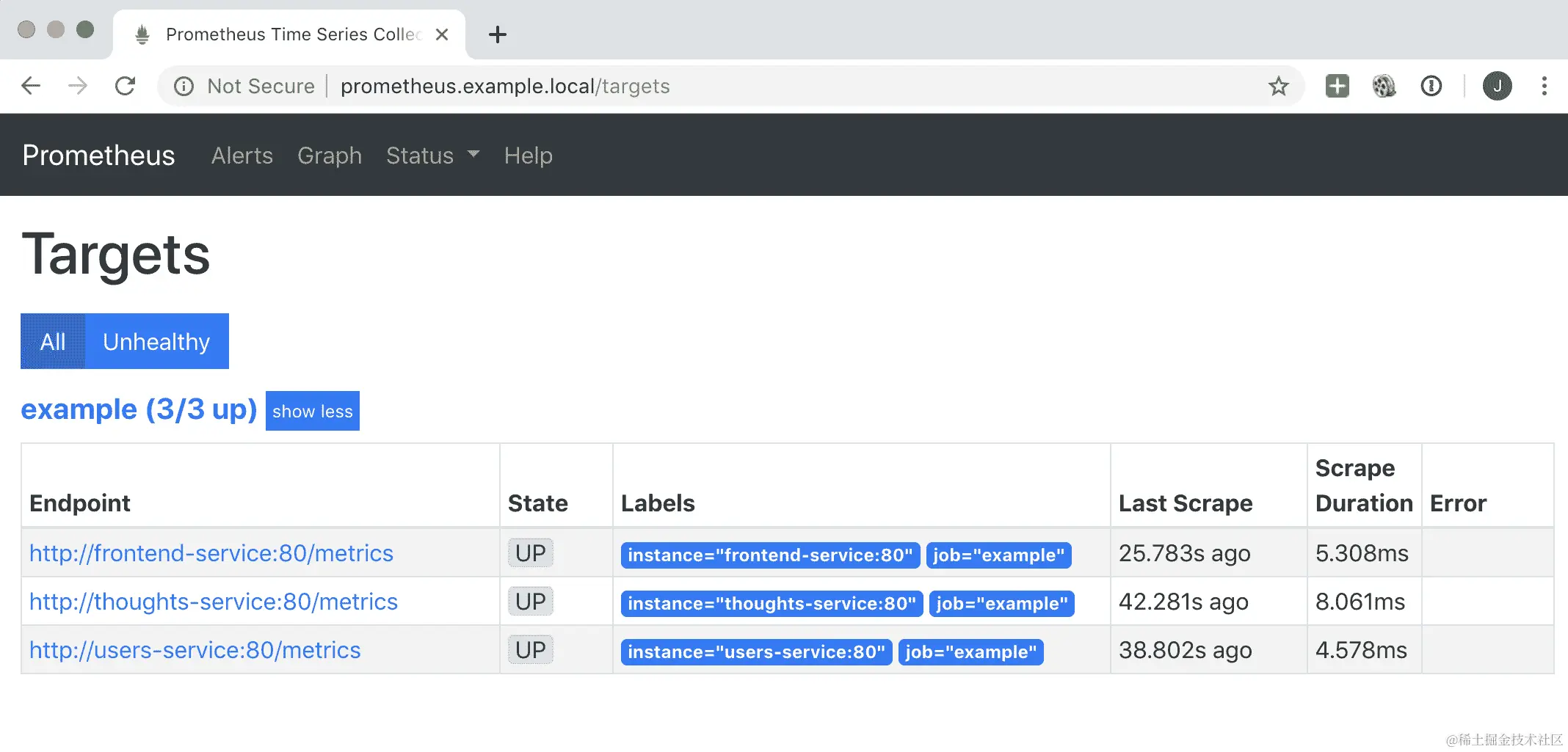Filter to Unhealthy targets only
Screen dimensions: 1568x752
[x=156, y=341]
